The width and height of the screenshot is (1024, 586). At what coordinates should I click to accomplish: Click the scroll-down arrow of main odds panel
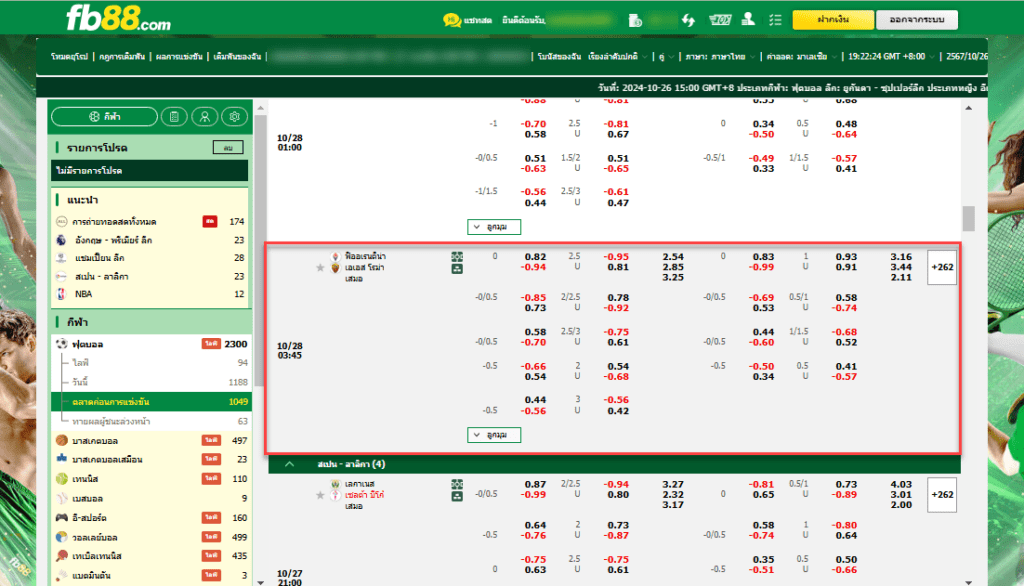pyautogui.click(x=968, y=581)
